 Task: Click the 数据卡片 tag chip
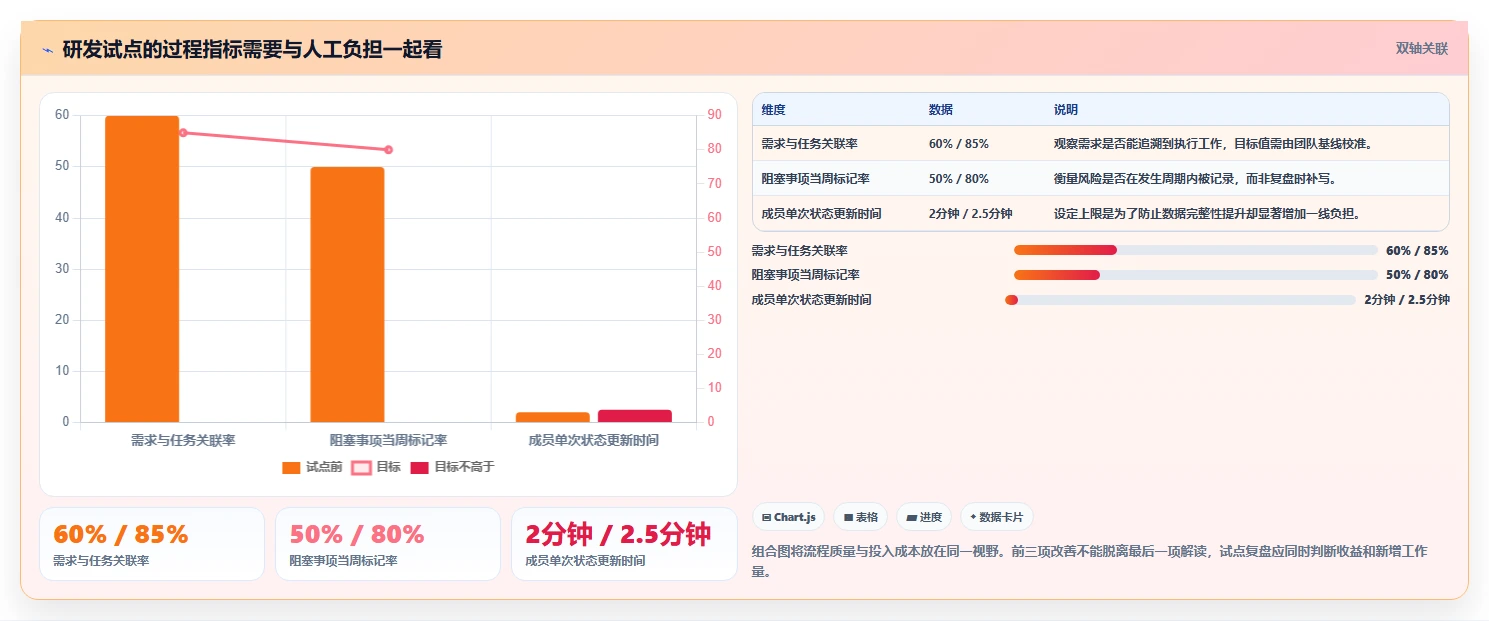coord(996,517)
